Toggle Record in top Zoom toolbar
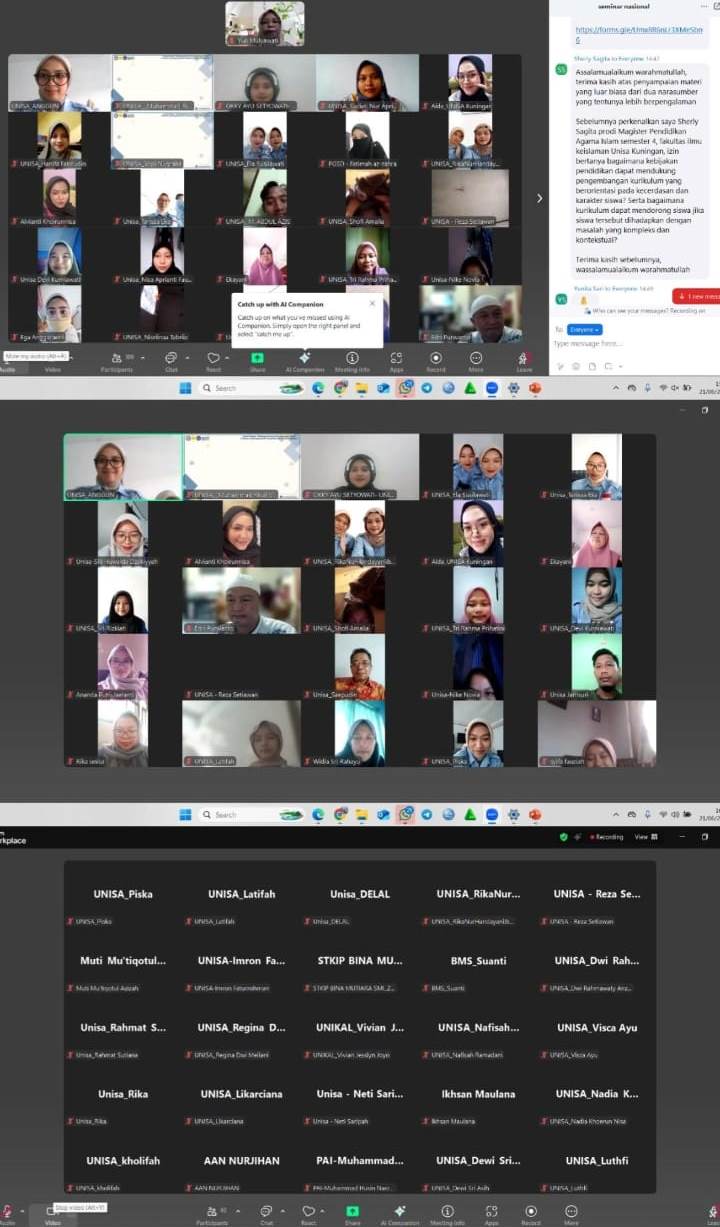Screen dimensions: 720x1227 pyautogui.click(x=435, y=360)
